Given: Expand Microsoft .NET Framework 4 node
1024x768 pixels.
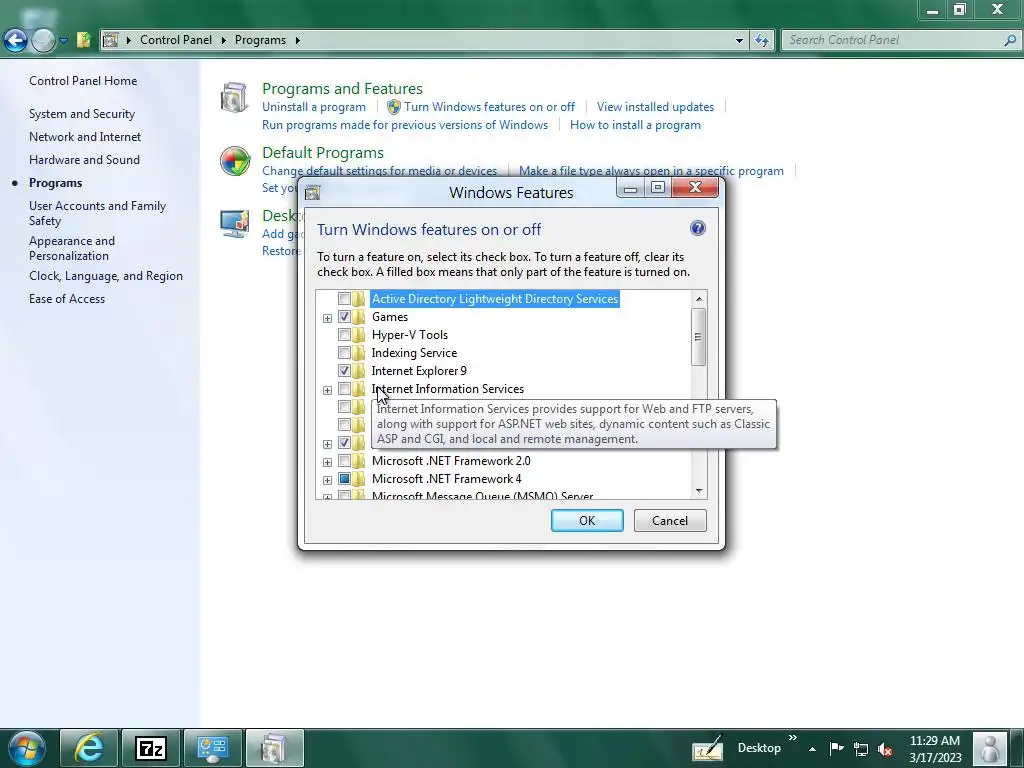Looking at the screenshot, I should click(x=327, y=480).
